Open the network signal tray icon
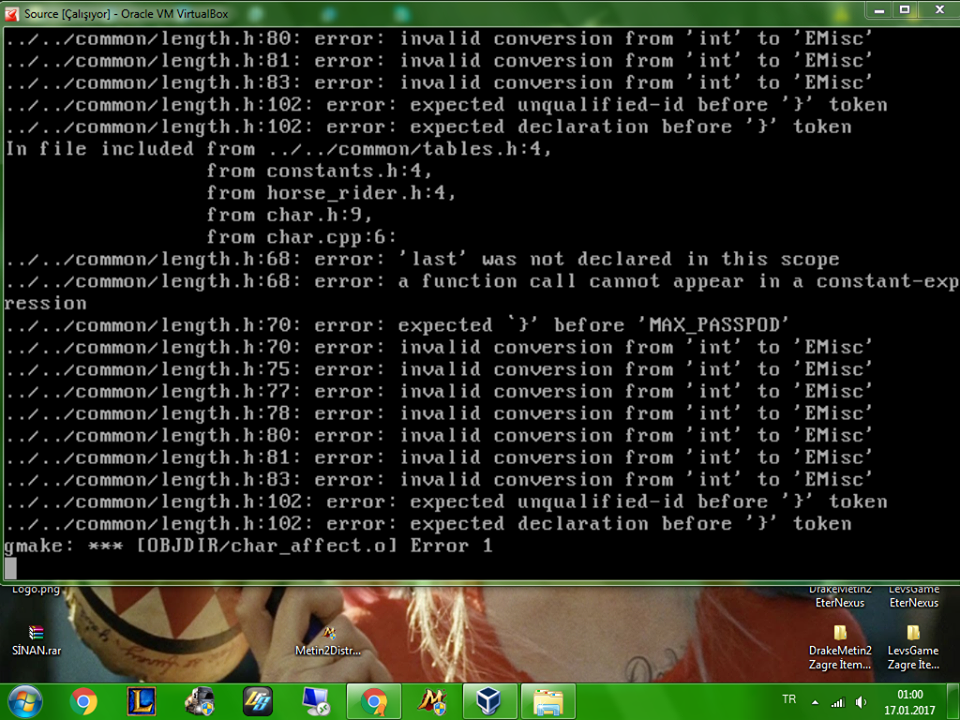 (838, 702)
